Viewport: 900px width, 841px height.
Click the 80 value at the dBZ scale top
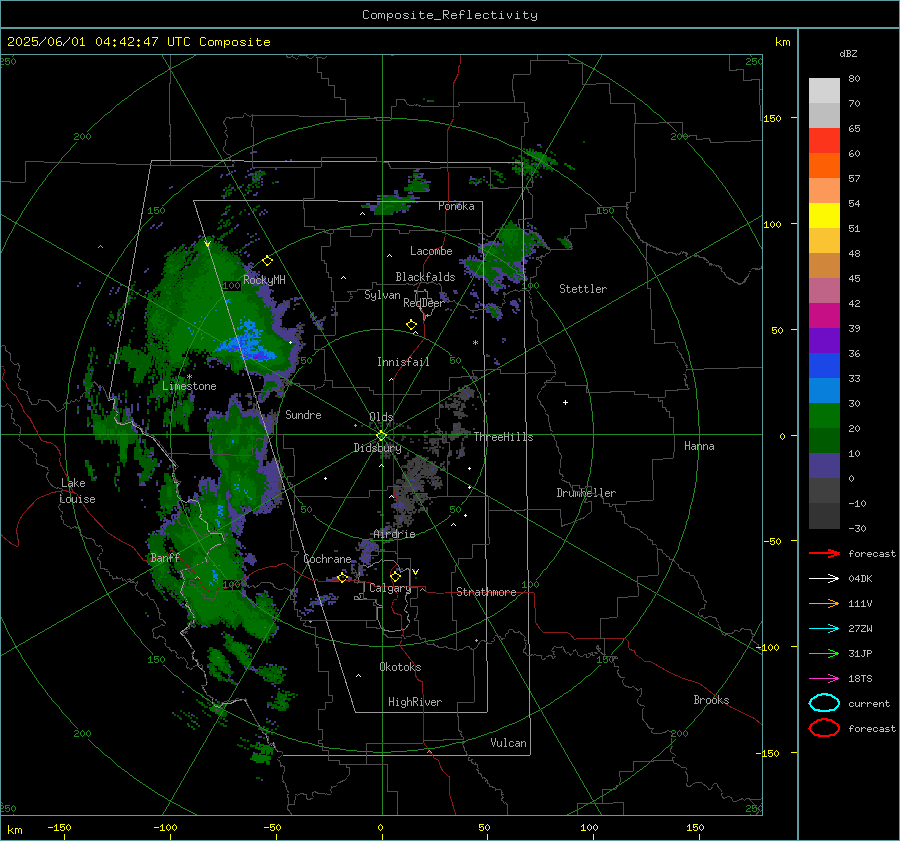click(x=854, y=79)
